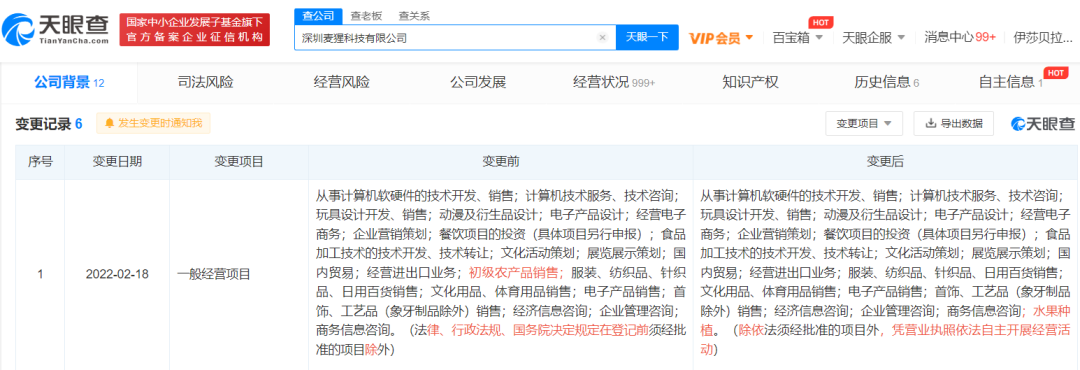The width and height of the screenshot is (1080, 370).
Task: Switch to 知识产权 tab
Action: coord(750,83)
